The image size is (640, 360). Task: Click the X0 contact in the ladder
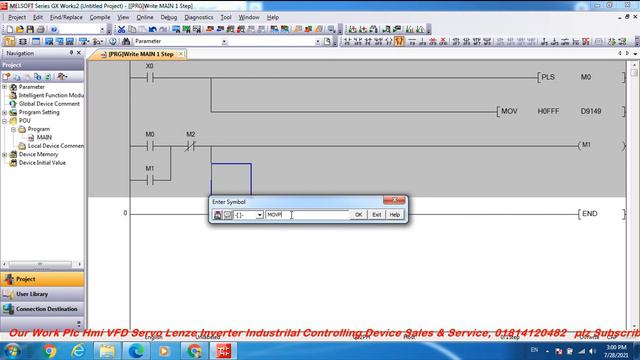[x=150, y=77]
